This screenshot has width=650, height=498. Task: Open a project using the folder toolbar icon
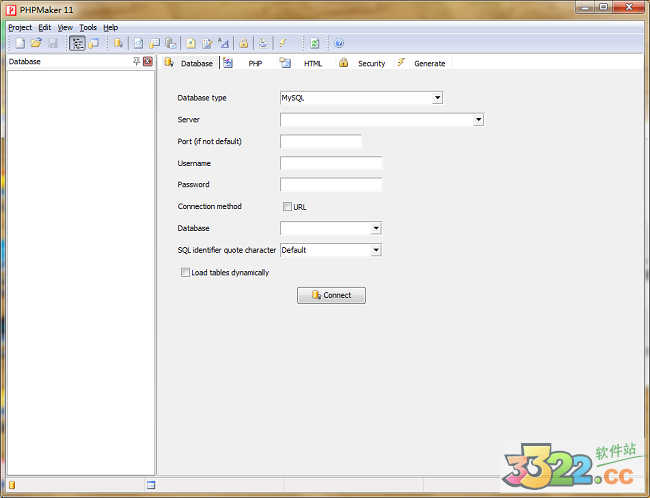(36, 43)
